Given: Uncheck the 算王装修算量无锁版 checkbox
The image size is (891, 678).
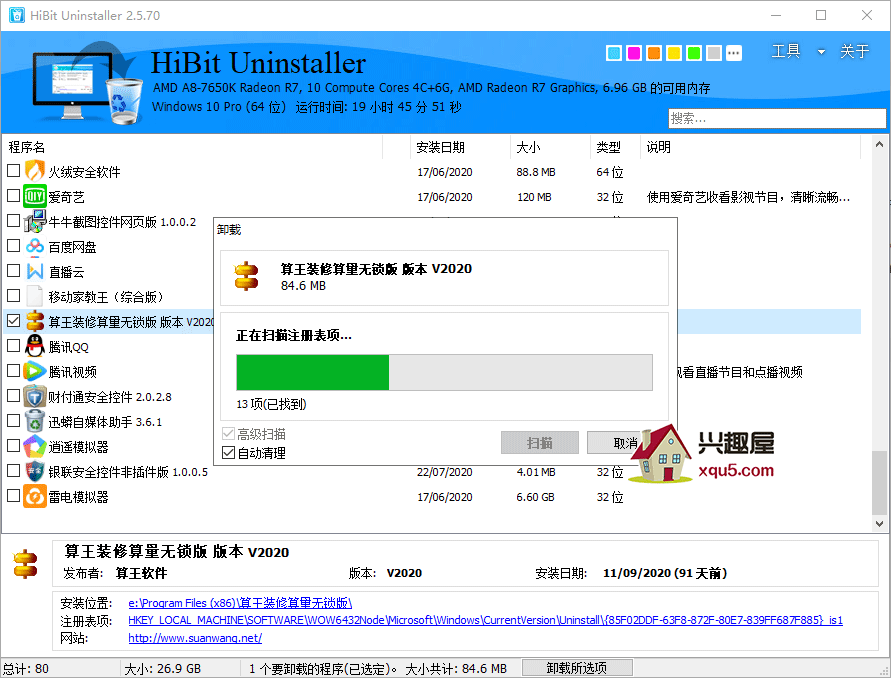Looking at the screenshot, I should coord(14,321).
